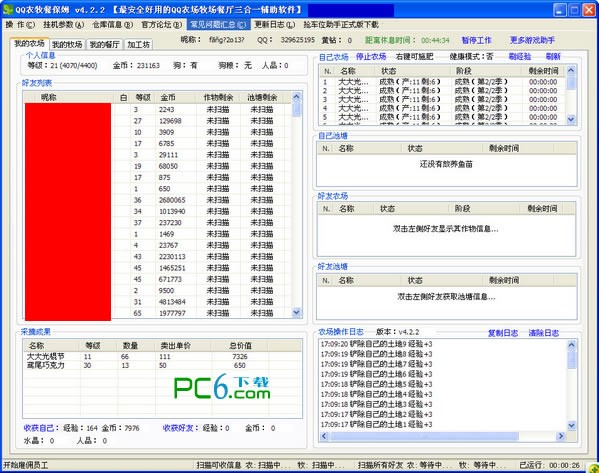Click the 清除日志 link
This screenshot has height=473, width=599.
tap(544, 333)
